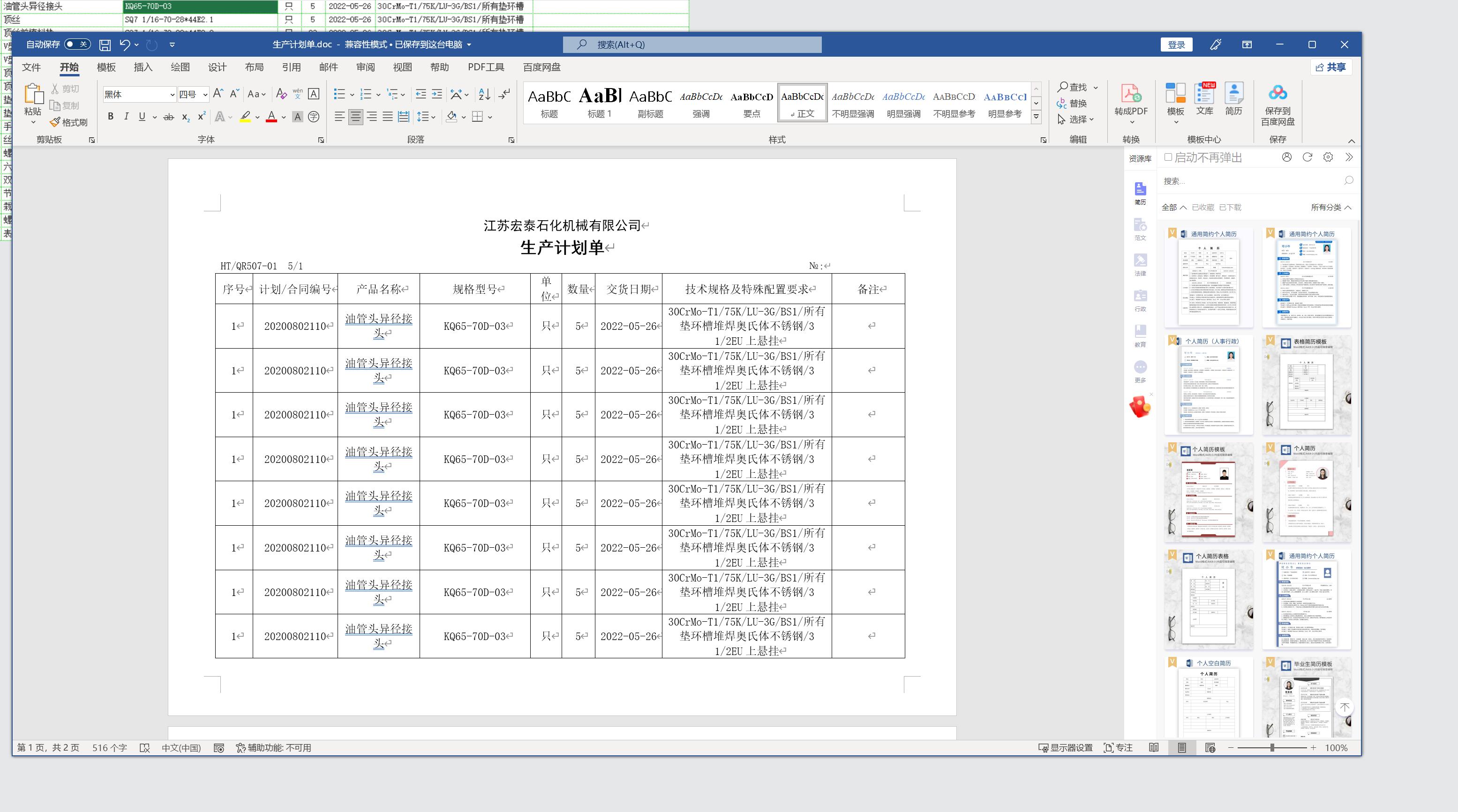1458x812 pixels.
Task: Toggle the AutoSave (自动保存) switch
Action: (x=77, y=44)
